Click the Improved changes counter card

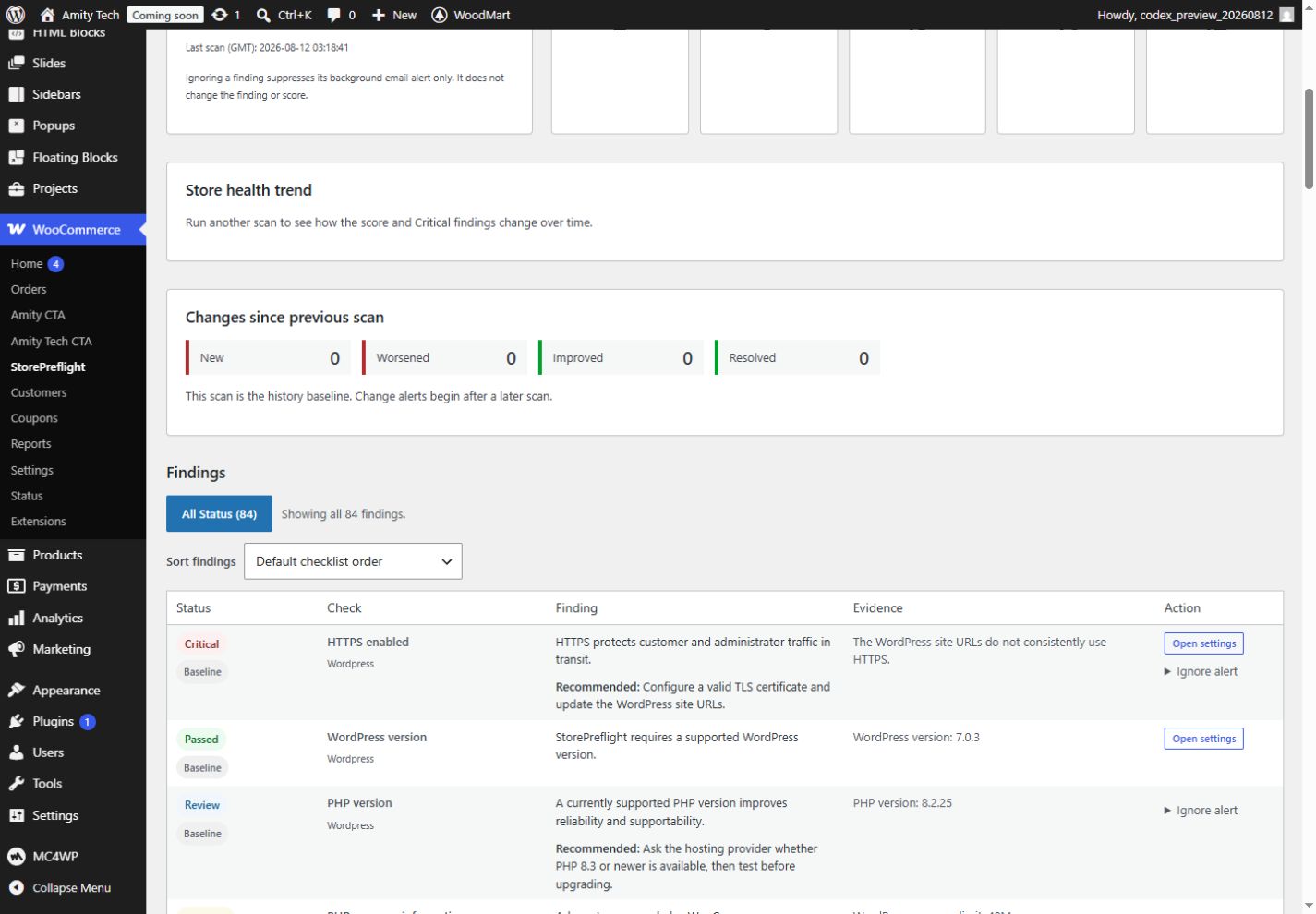click(x=621, y=358)
